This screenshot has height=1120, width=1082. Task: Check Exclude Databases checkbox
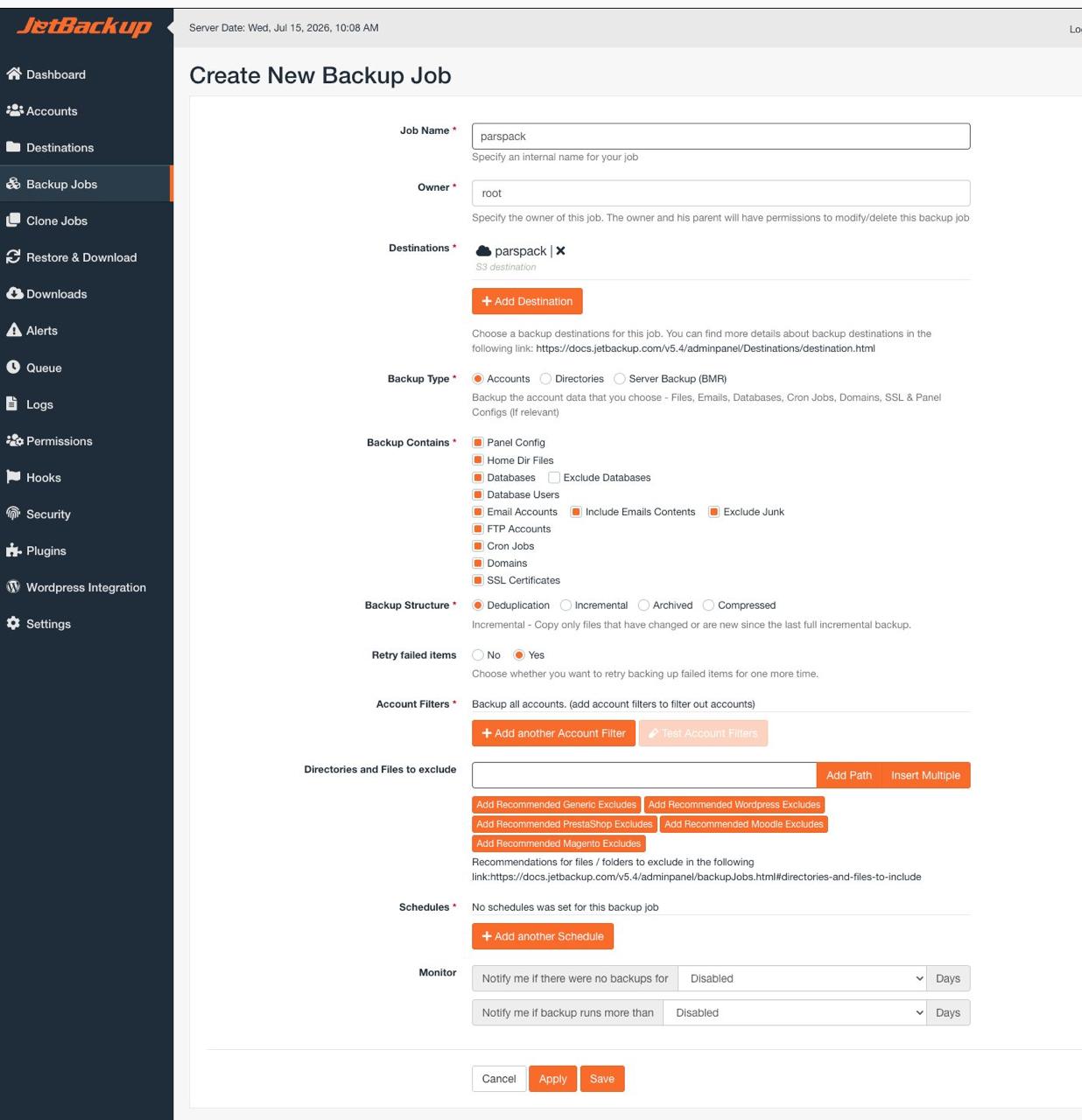(x=554, y=478)
